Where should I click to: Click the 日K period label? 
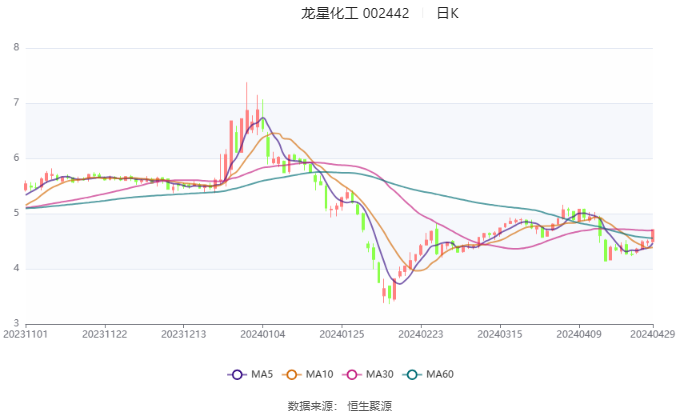pyautogui.click(x=448, y=13)
